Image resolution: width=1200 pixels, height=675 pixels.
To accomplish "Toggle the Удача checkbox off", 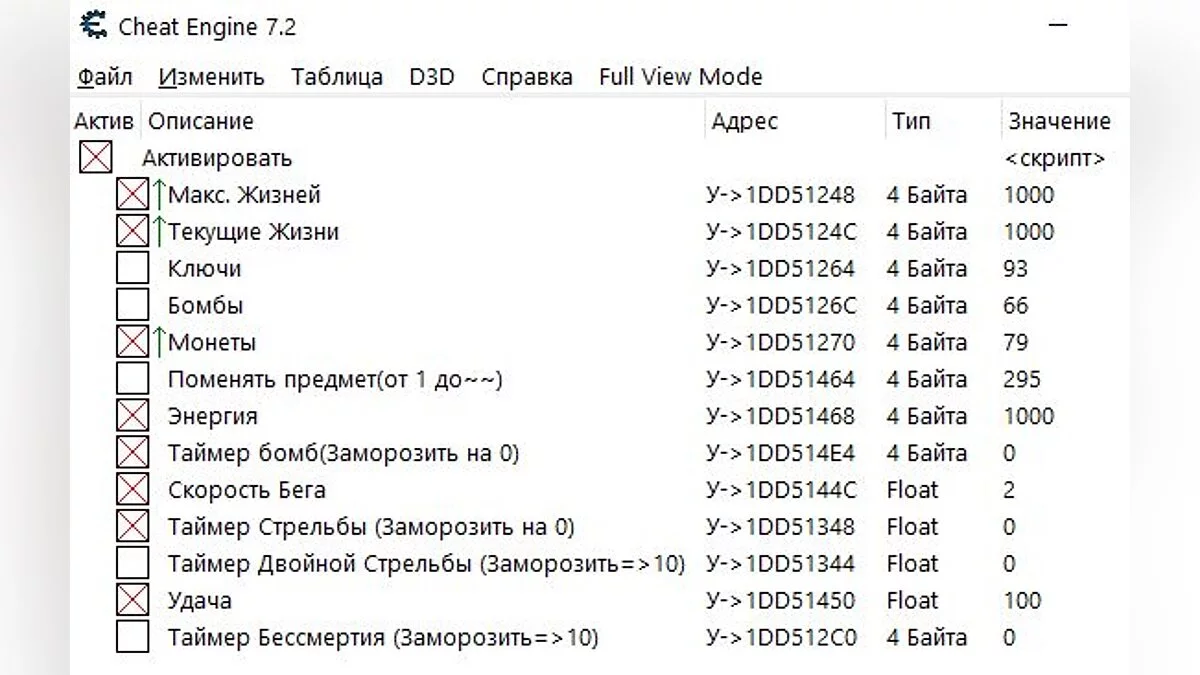I will point(132,600).
